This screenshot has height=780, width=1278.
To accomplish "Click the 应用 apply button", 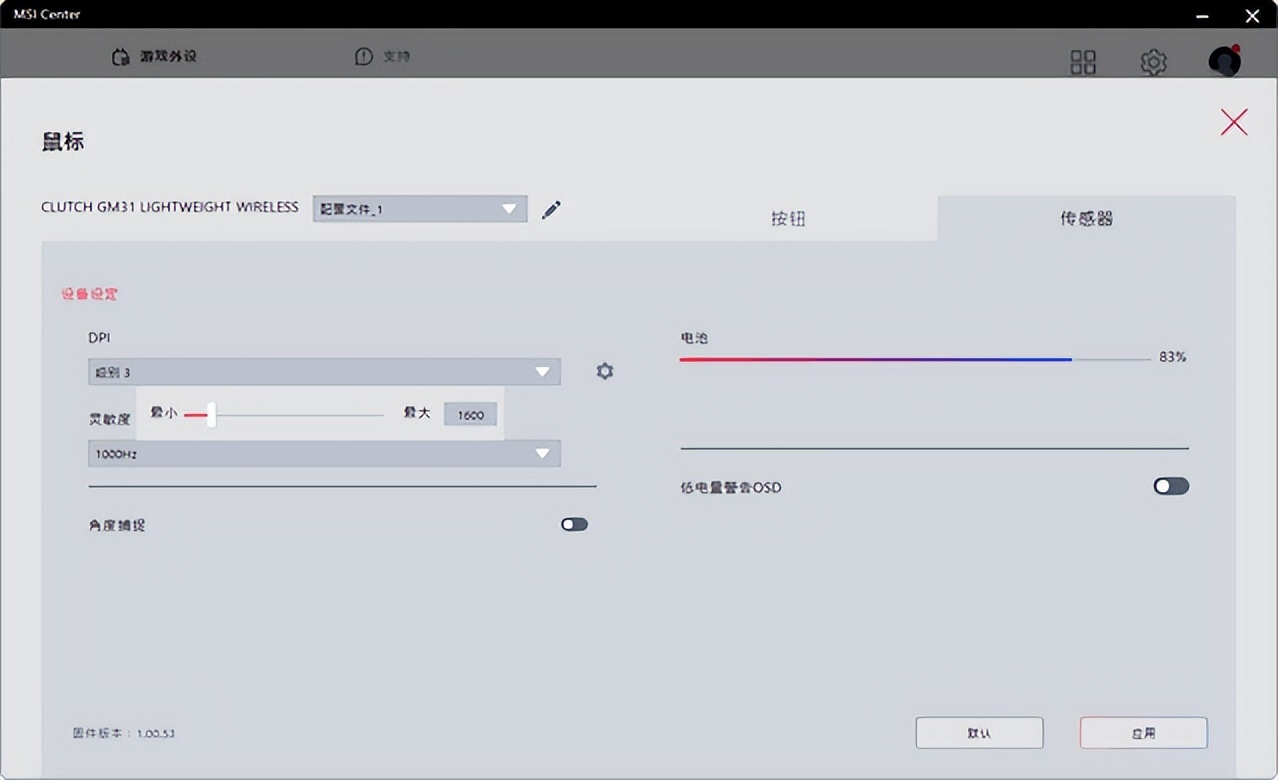I will pos(1143,733).
